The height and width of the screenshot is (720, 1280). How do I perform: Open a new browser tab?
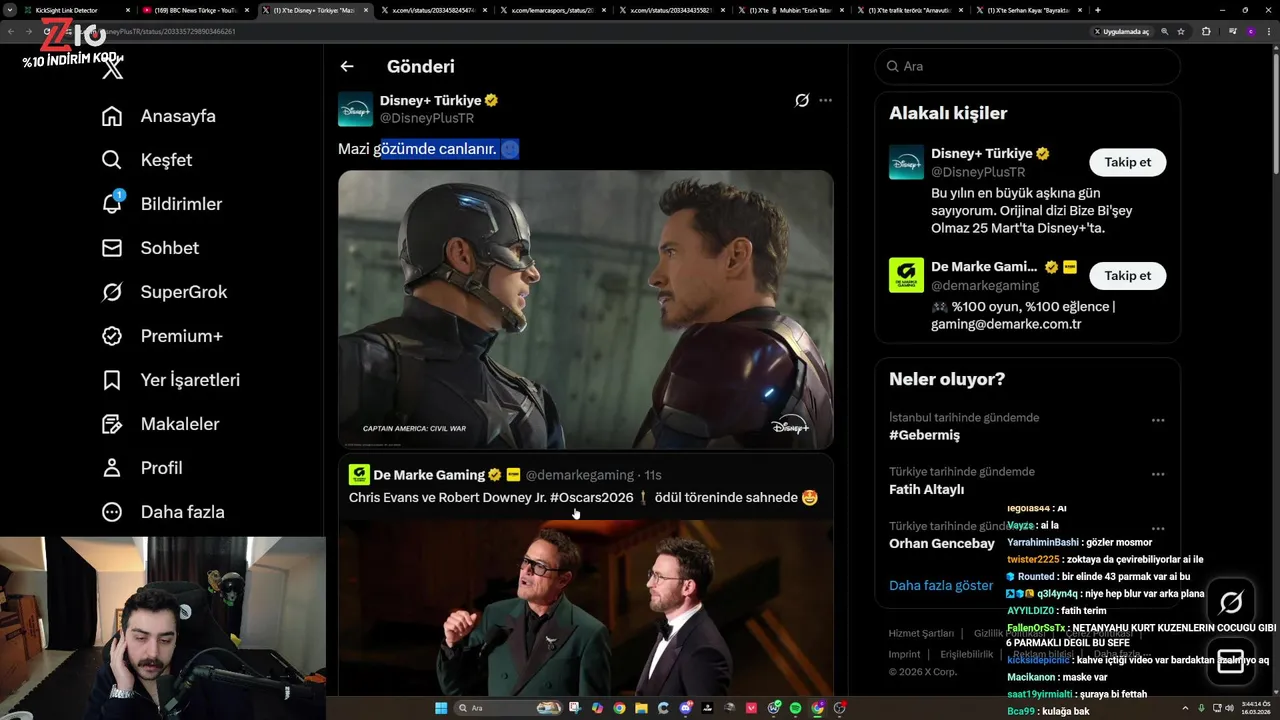coord(1098,10)
